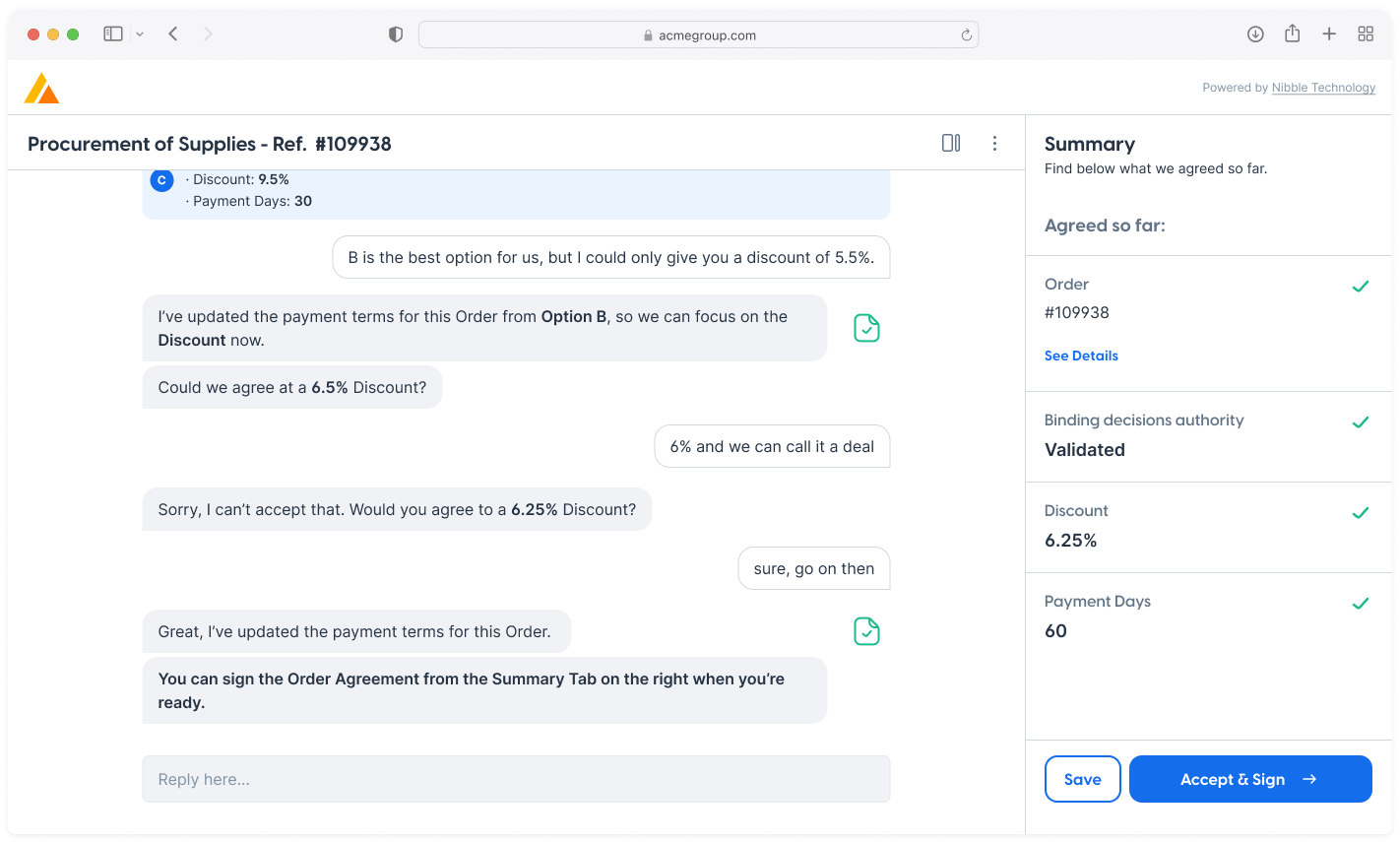Toggle the split panel view icon
The image size is (1400, 842).
[x=950, y=144]
